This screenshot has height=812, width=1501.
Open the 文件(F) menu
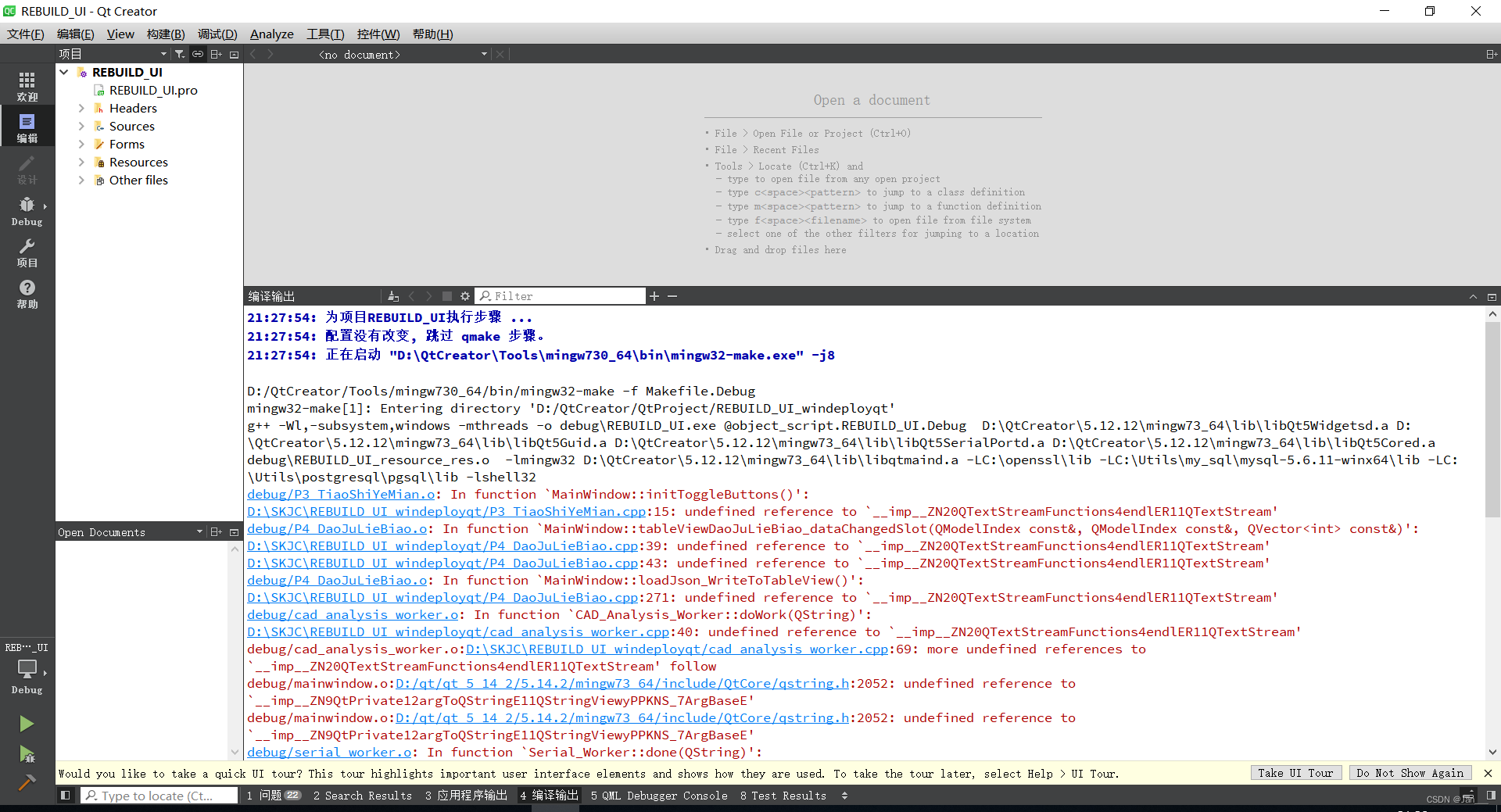pyautogui.click(x=26, y=34)
